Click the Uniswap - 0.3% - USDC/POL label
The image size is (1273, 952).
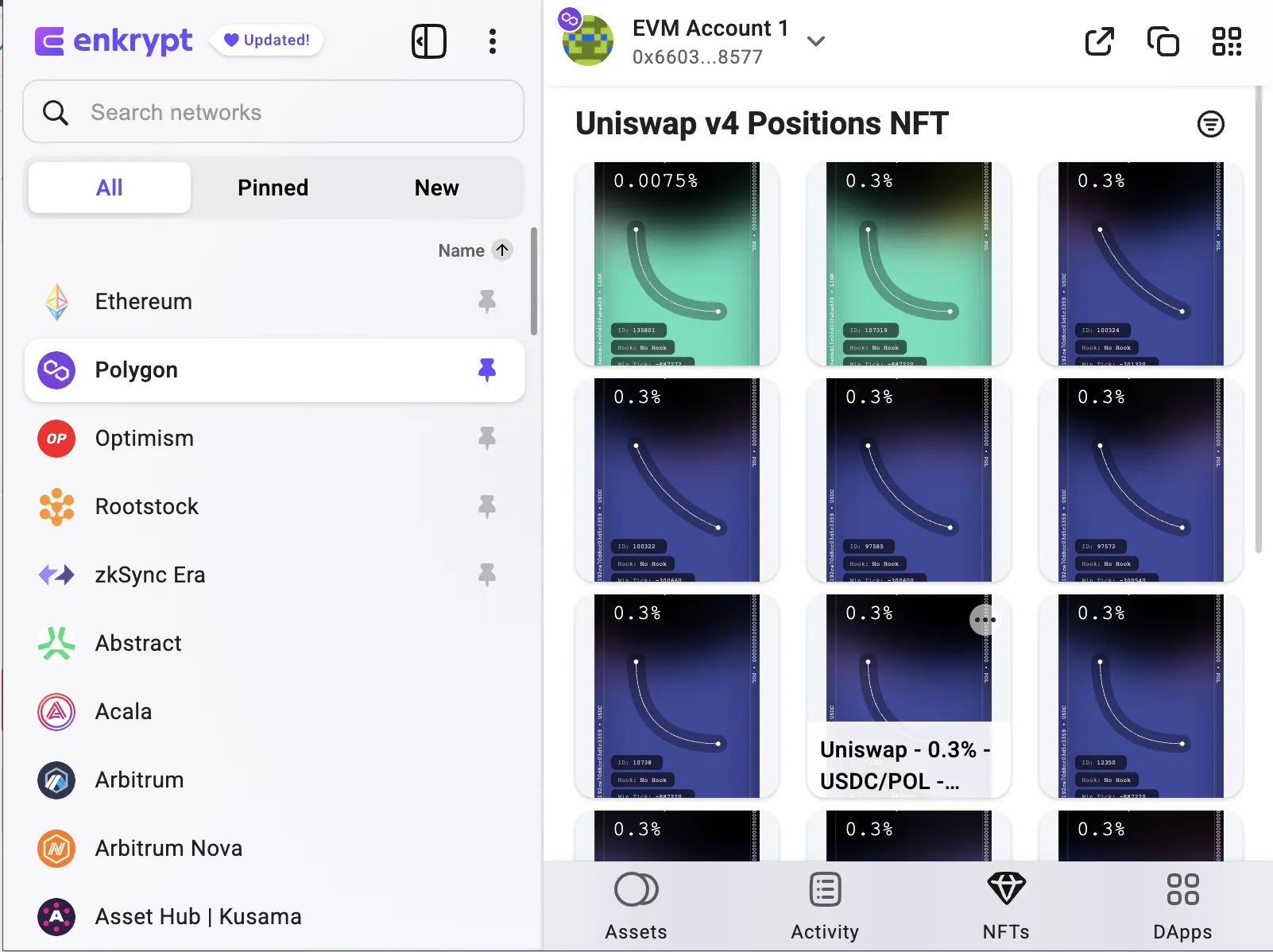(x=906, y=765)
